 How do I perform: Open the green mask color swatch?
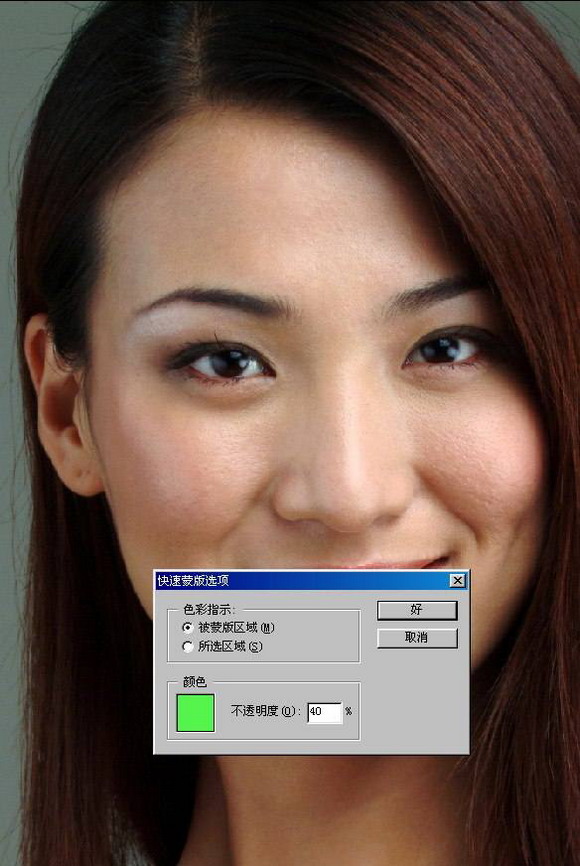click(x=196, y=713)
